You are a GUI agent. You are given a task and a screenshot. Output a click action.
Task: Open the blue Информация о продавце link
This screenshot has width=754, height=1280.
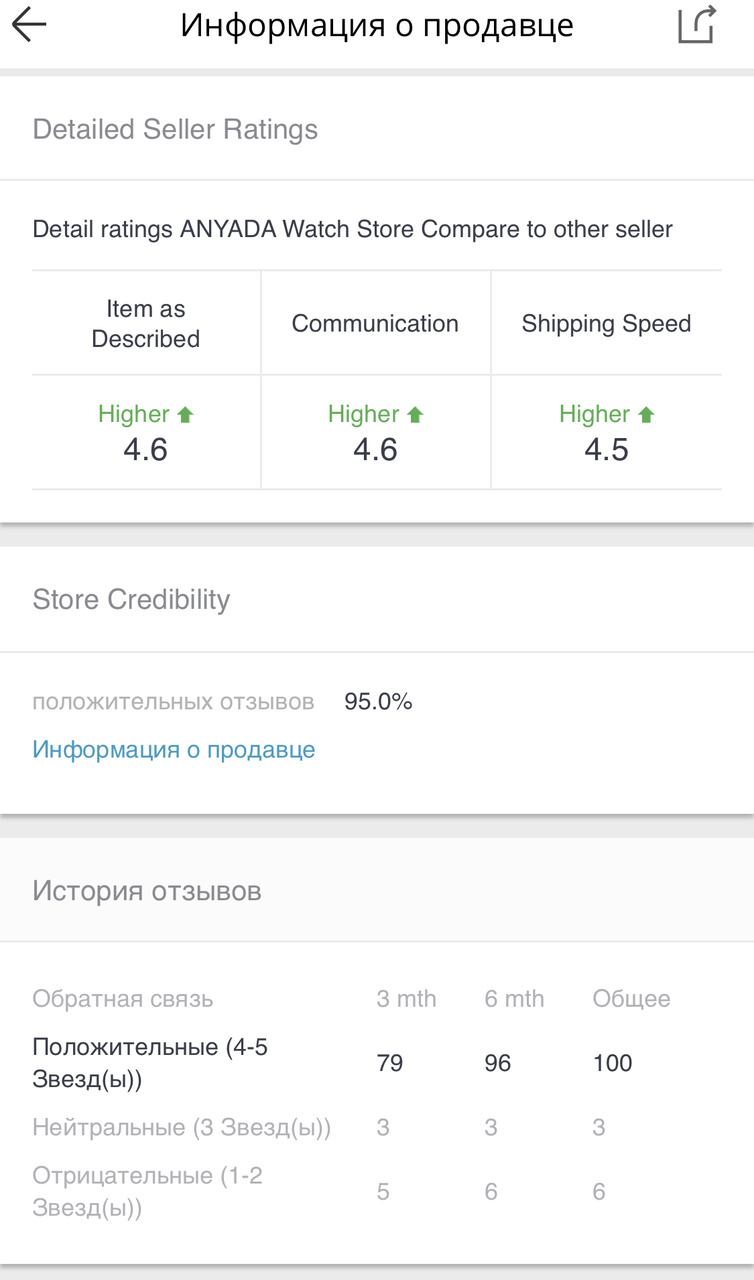coord(174,750)
